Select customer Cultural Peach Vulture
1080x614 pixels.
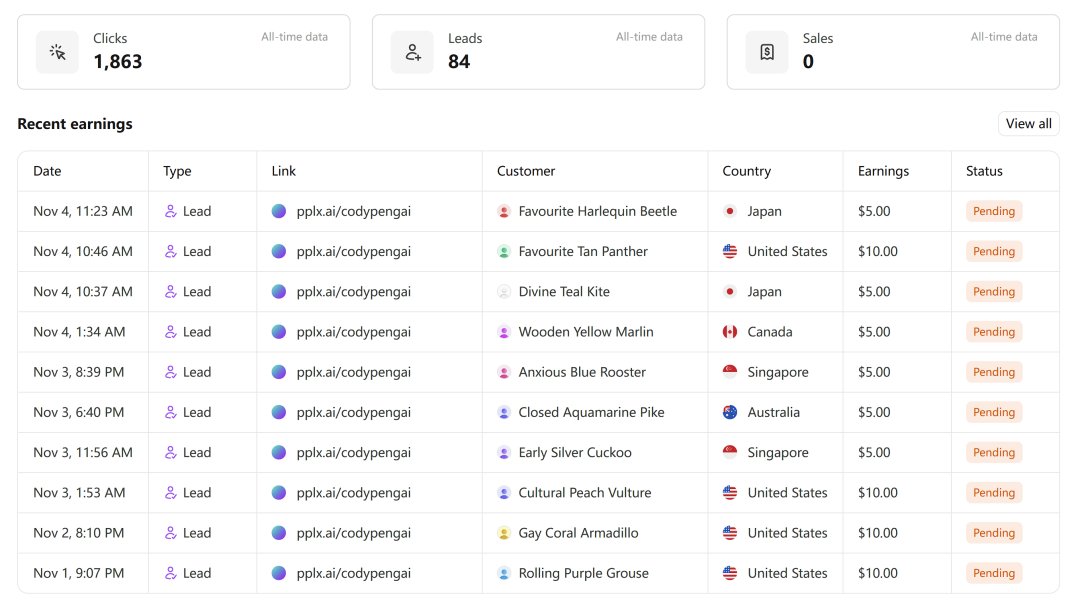tap(584, 493)
